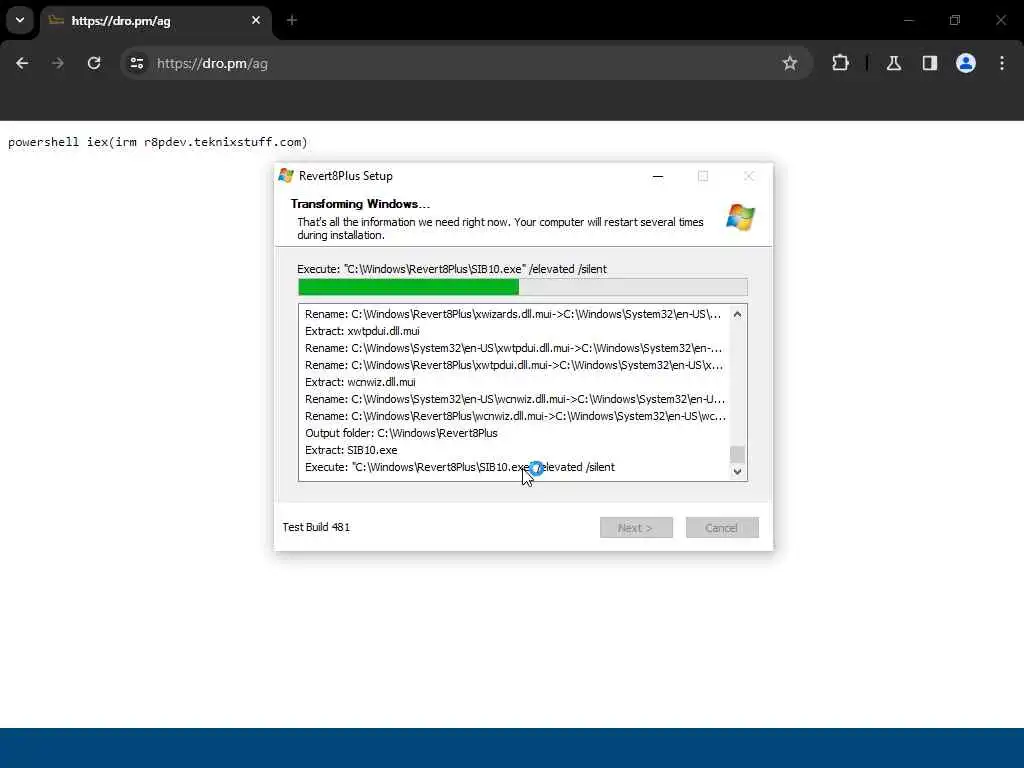Click the Revert8Plus Setup title icon
The width and height of the screenshot is (1024, 768).
coord(286,176)
